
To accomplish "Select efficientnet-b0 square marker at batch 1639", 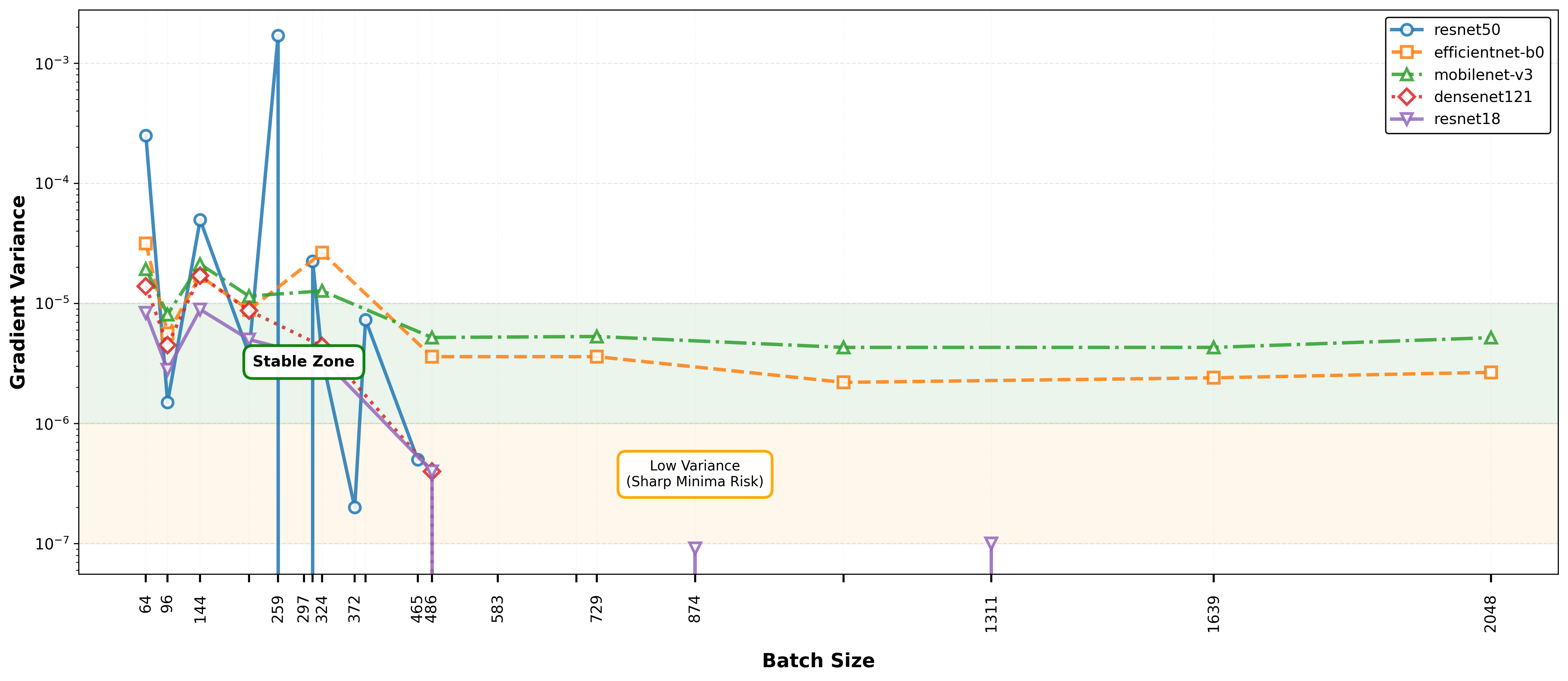I will pos(1213,378).
